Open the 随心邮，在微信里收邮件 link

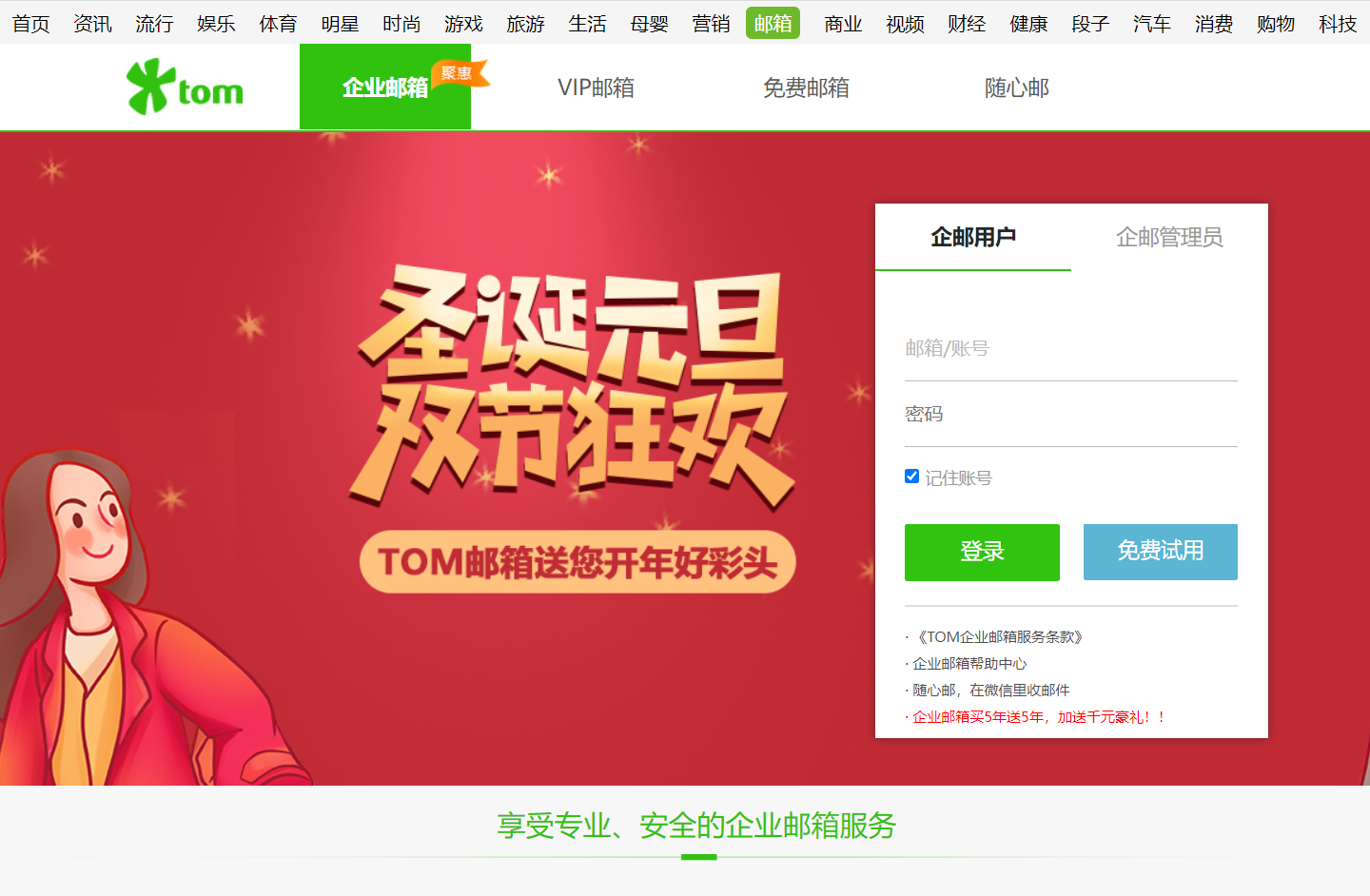990,691
